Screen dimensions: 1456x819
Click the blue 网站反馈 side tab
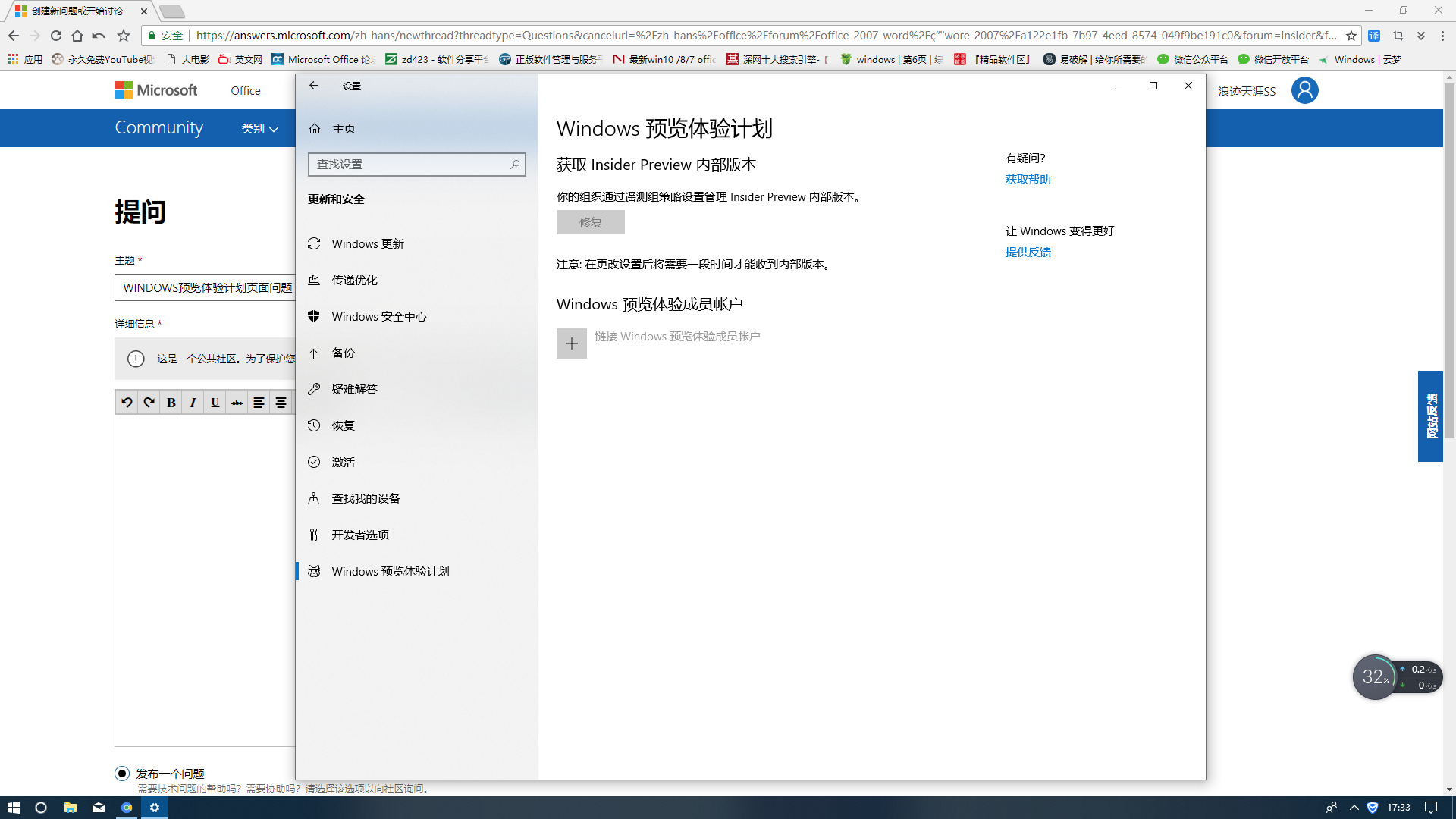[1430, 416]
